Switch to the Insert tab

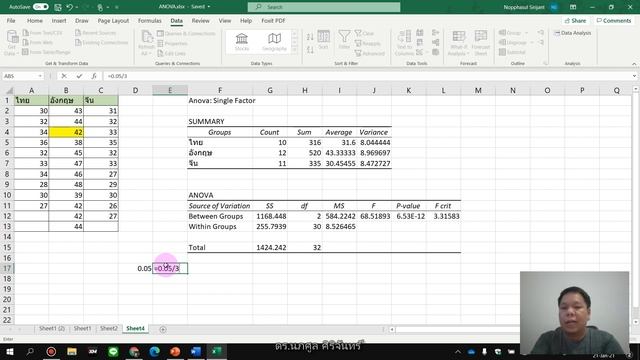pos(59,20)
